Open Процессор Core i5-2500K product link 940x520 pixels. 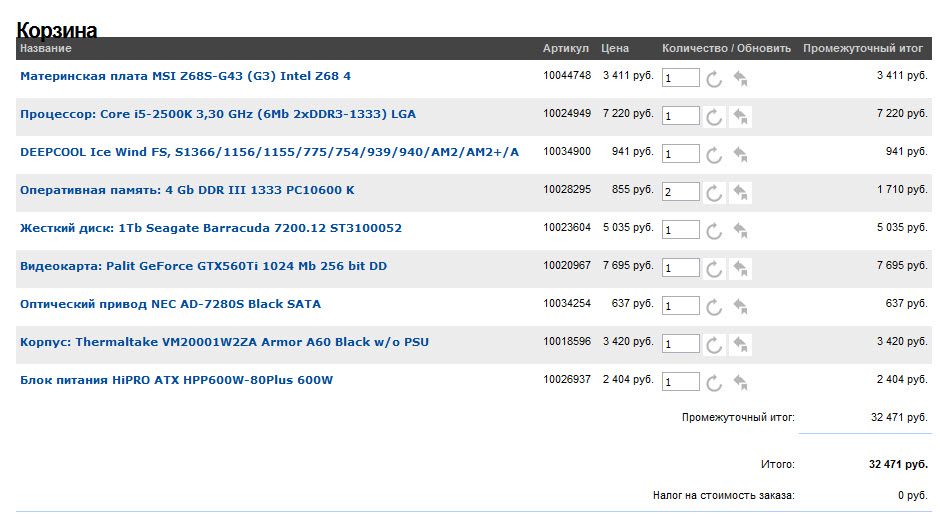[218, 114]
